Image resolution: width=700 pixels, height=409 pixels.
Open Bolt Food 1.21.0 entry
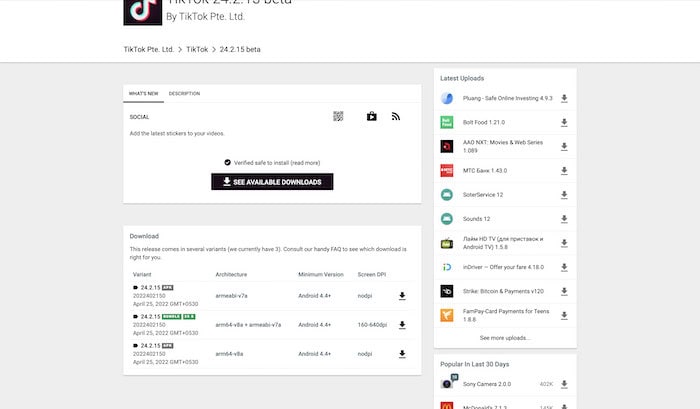[484, 122]
